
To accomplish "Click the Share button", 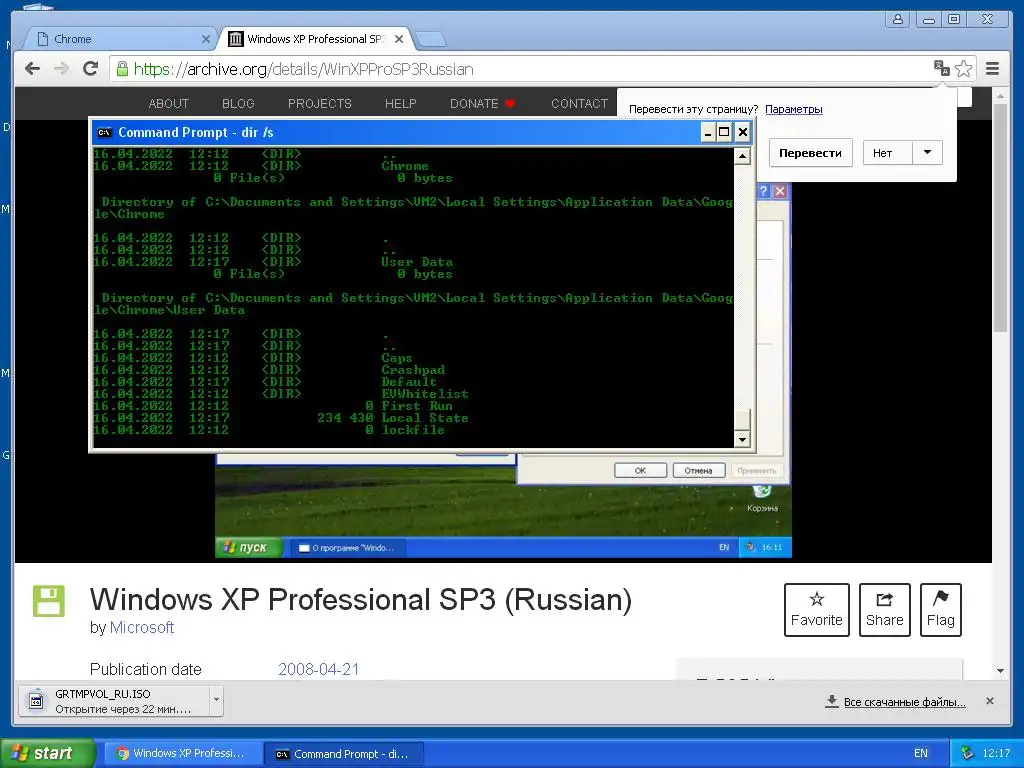I will coord(884,610).
